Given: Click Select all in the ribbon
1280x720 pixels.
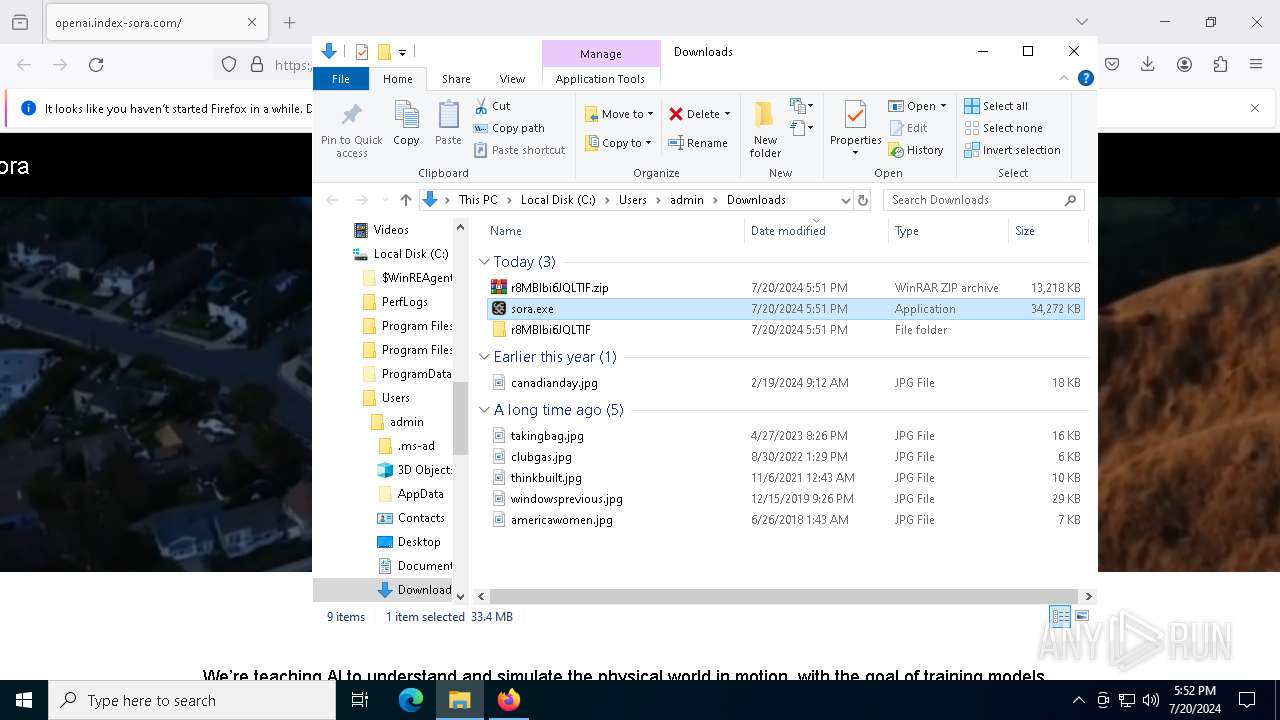Looking at the screenshot, I should [x=996, y=106].
